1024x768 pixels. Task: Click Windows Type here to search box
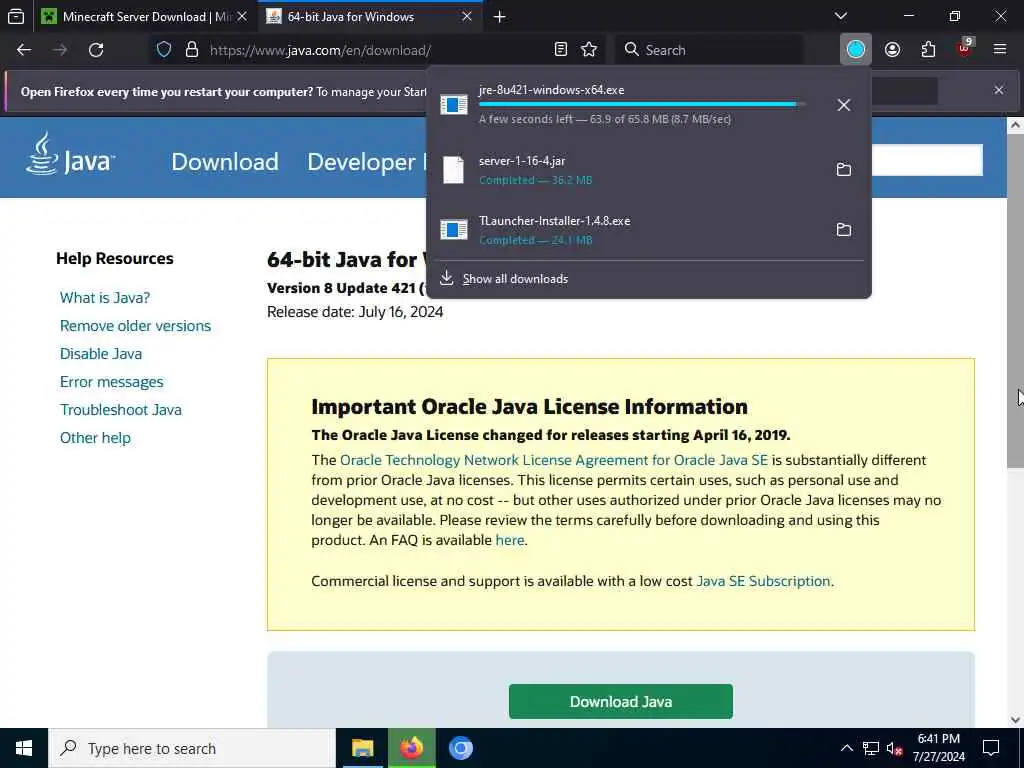[x=191, y=748]
